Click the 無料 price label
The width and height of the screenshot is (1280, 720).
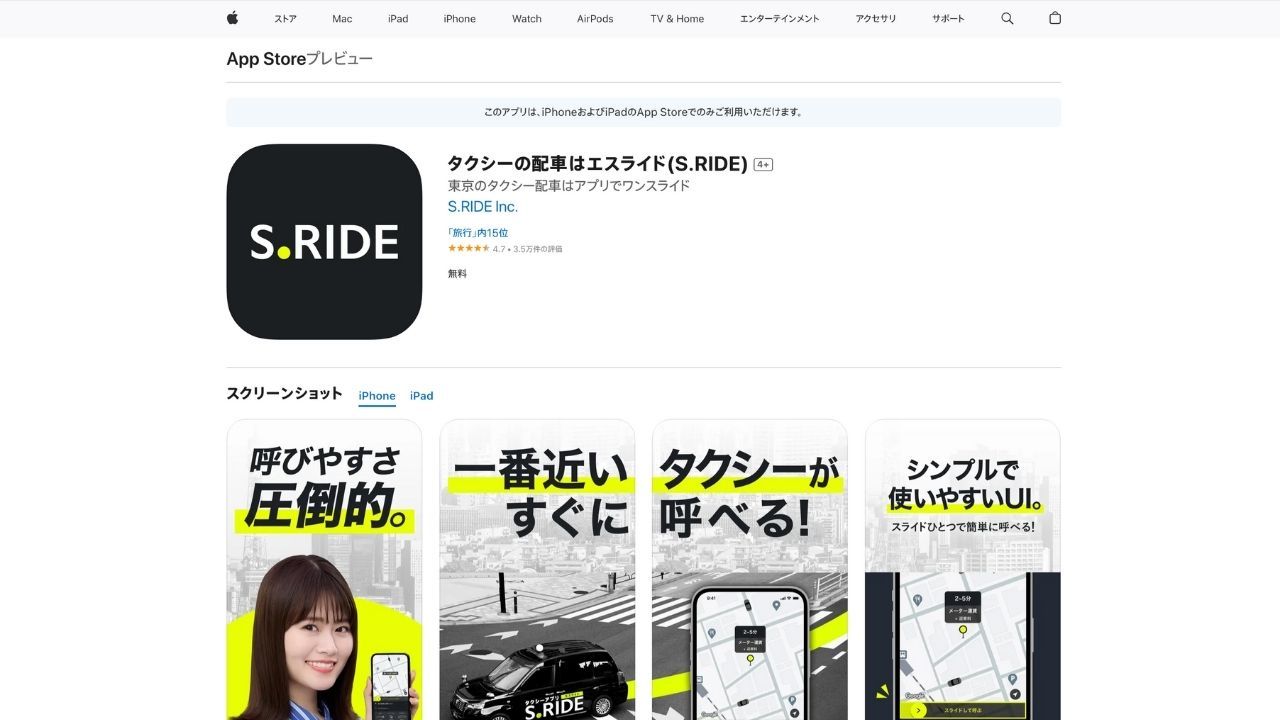click(457, 273)
